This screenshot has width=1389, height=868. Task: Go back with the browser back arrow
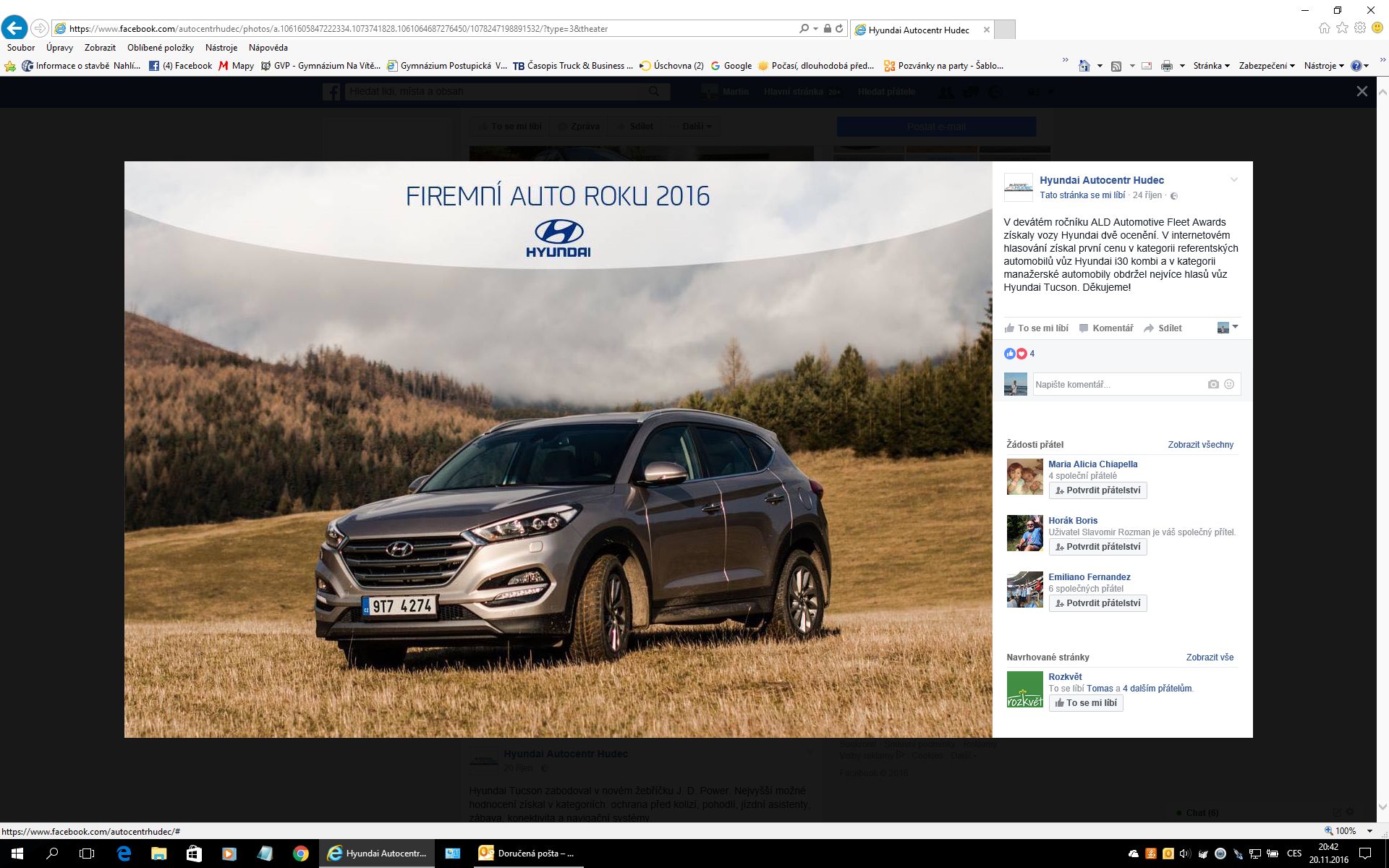(x=14, y=28)
